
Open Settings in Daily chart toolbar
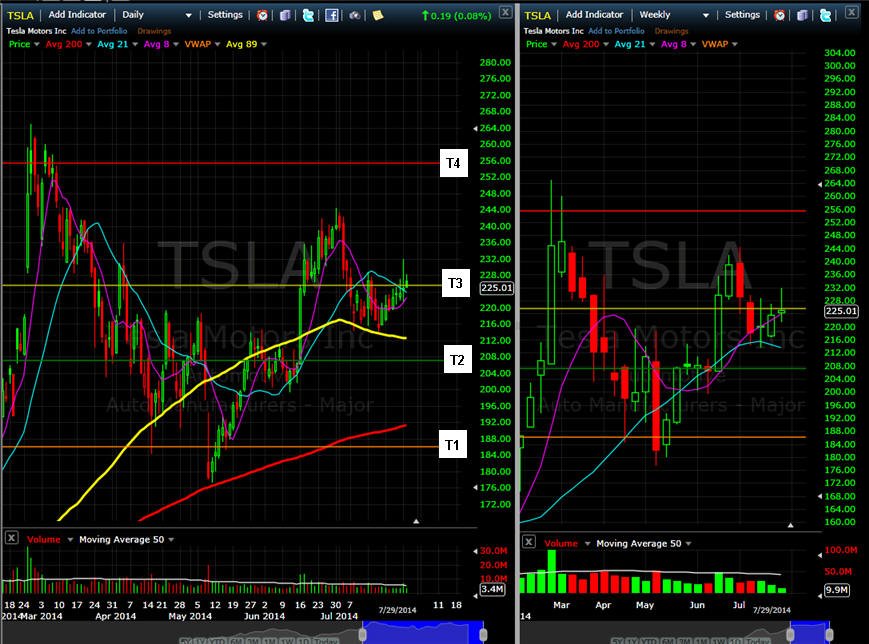[x=225, y=15]
